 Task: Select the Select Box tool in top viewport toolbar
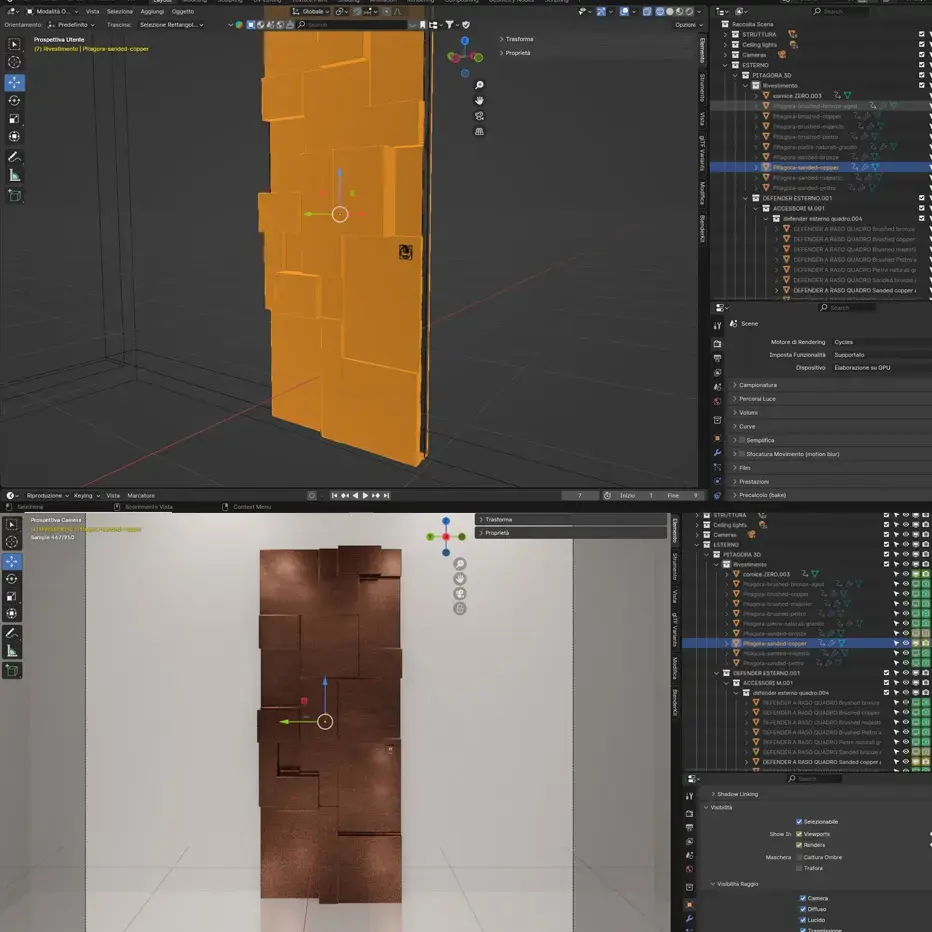click(14, 44)
